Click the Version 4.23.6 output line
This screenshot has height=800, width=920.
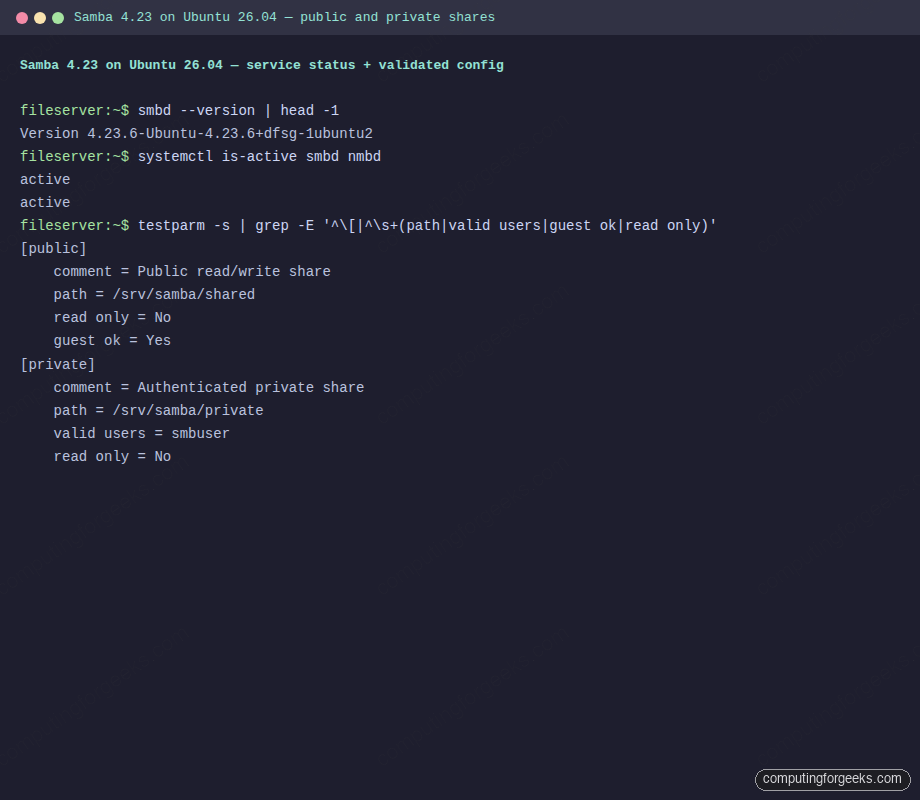[x=195, y=133]
